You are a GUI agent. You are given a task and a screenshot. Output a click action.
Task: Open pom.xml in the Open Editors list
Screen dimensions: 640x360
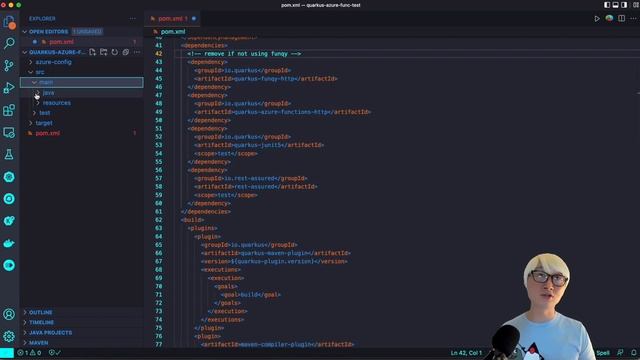(x=62, y=42)
